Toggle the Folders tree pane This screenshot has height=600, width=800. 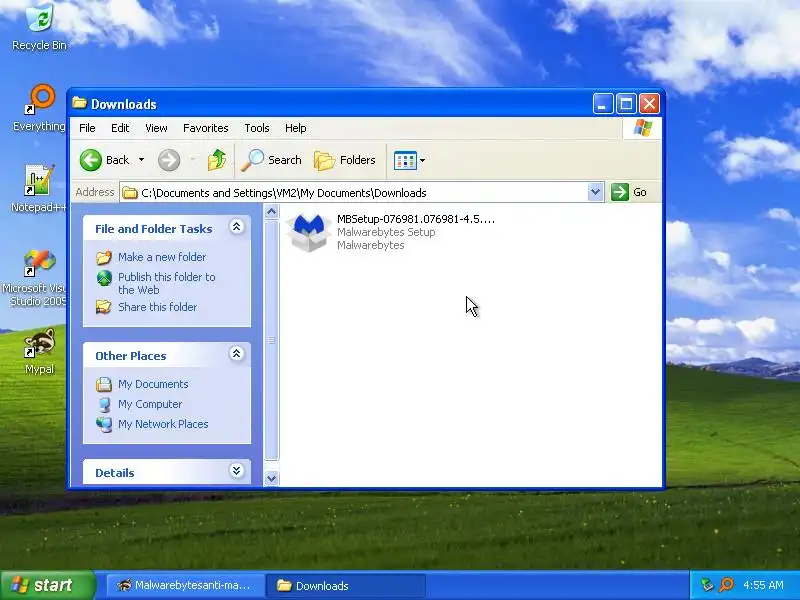(x=345, y=160)
